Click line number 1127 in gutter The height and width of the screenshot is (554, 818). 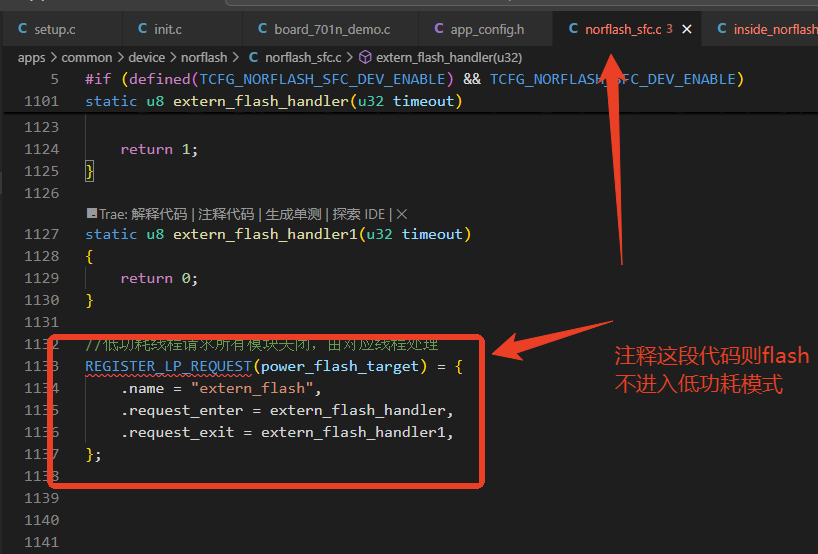click(42, 234)
